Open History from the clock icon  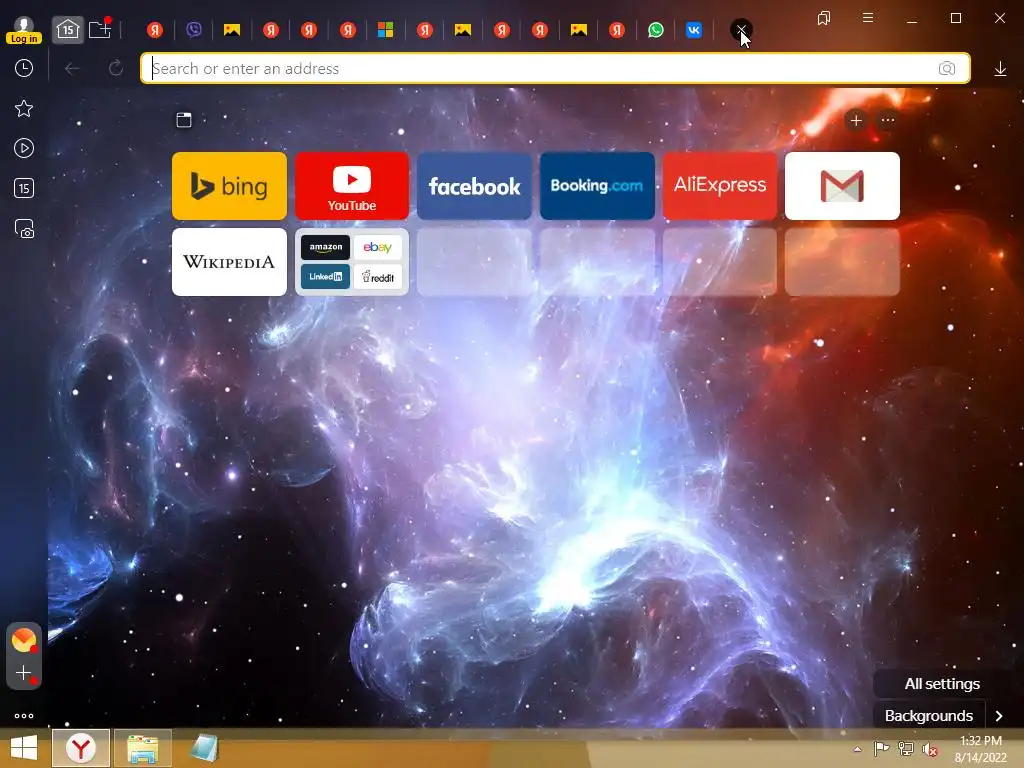tap(24, 68)
